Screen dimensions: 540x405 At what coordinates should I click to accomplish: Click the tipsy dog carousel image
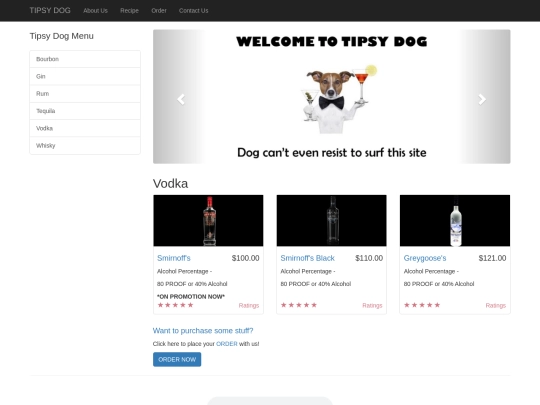coord(332,96)
